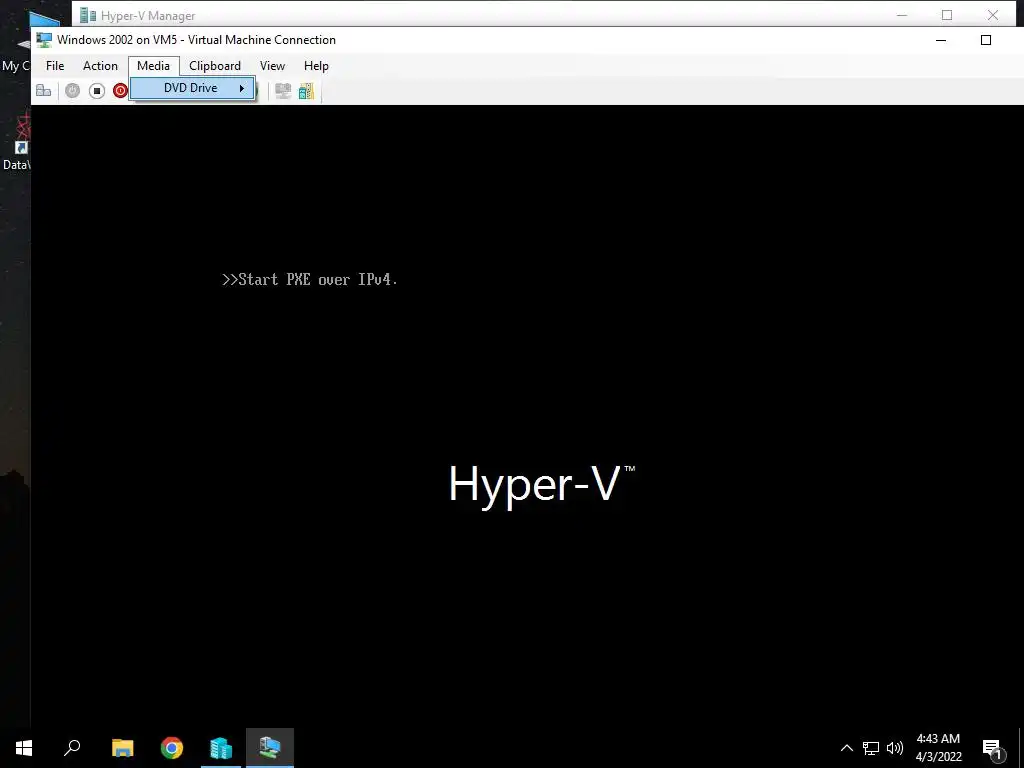The height and width of the screenshot is (768, 1024).
Task: Show hidden system tray icons
Action: pos(846,748)
